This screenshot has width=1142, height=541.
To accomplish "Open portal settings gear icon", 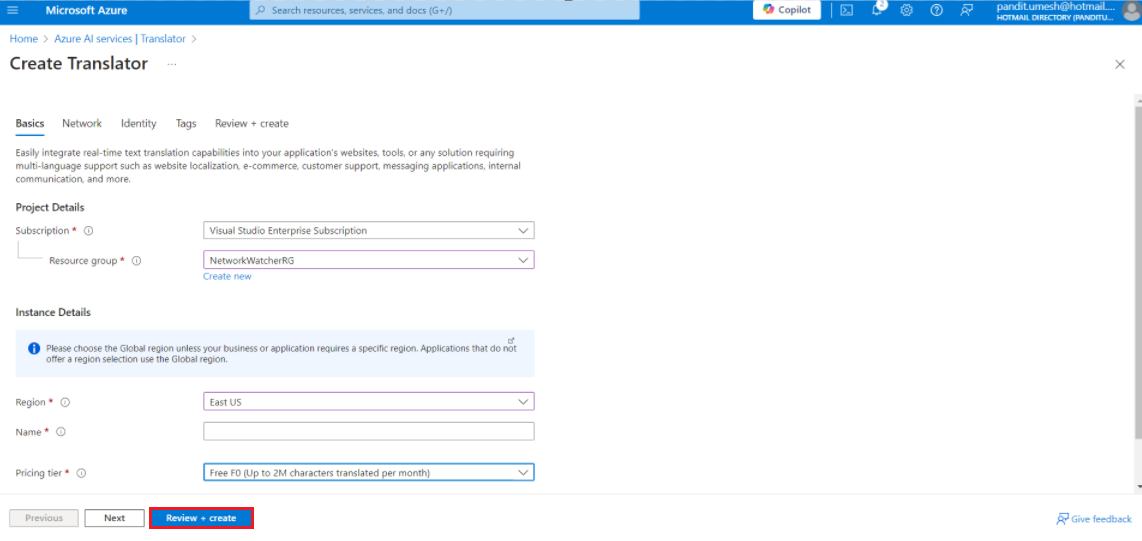I will [x=907, y=10].
